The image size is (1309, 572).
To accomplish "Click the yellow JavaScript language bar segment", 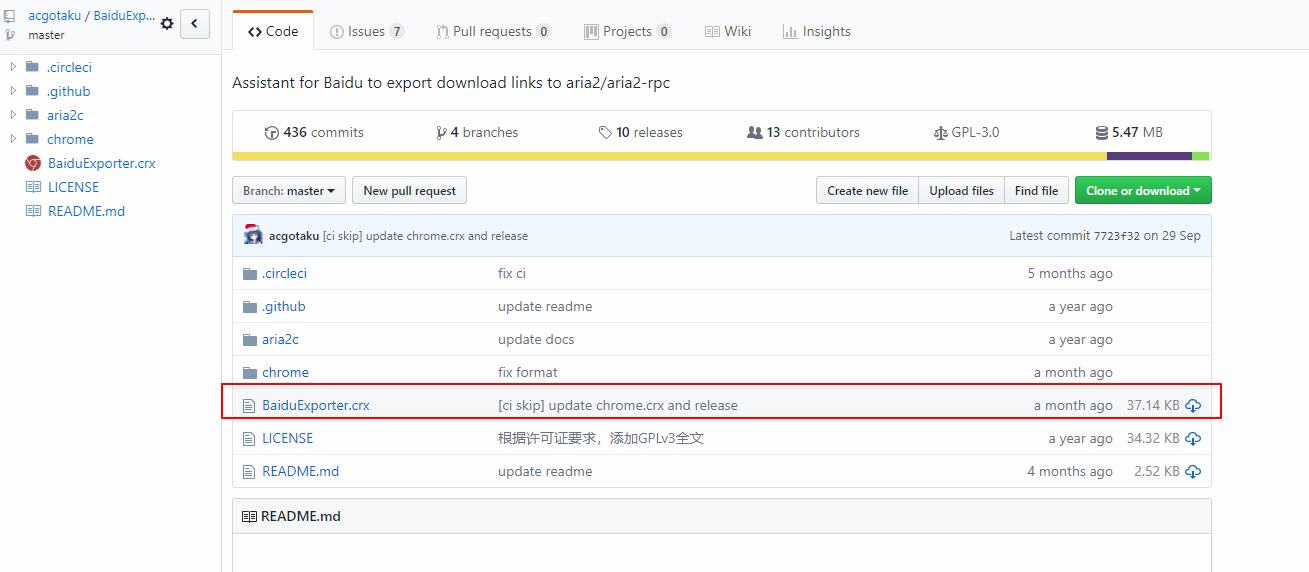I will click(x=670, y=156).
